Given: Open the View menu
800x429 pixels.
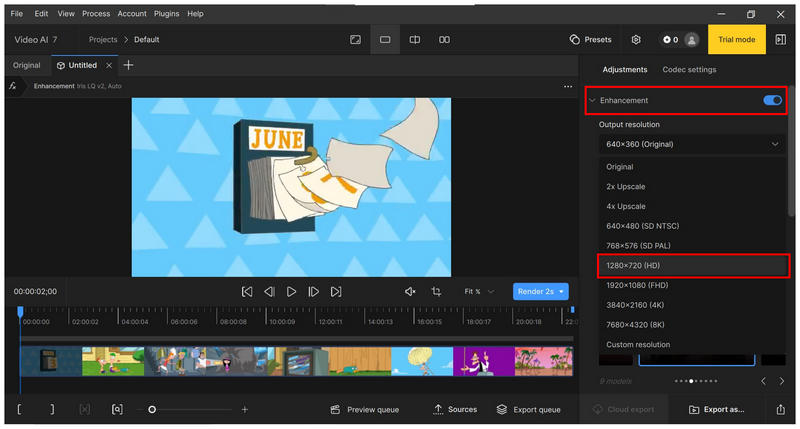Looking at the screenshot, I should point(66,14).
